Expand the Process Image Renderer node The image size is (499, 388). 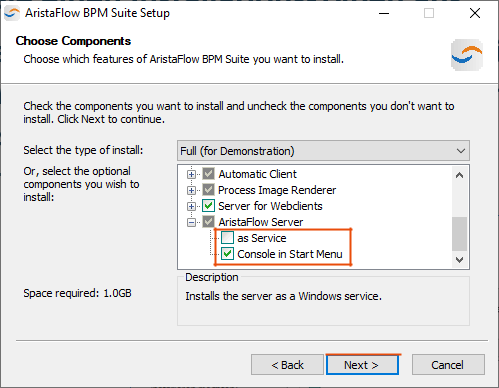191,190
